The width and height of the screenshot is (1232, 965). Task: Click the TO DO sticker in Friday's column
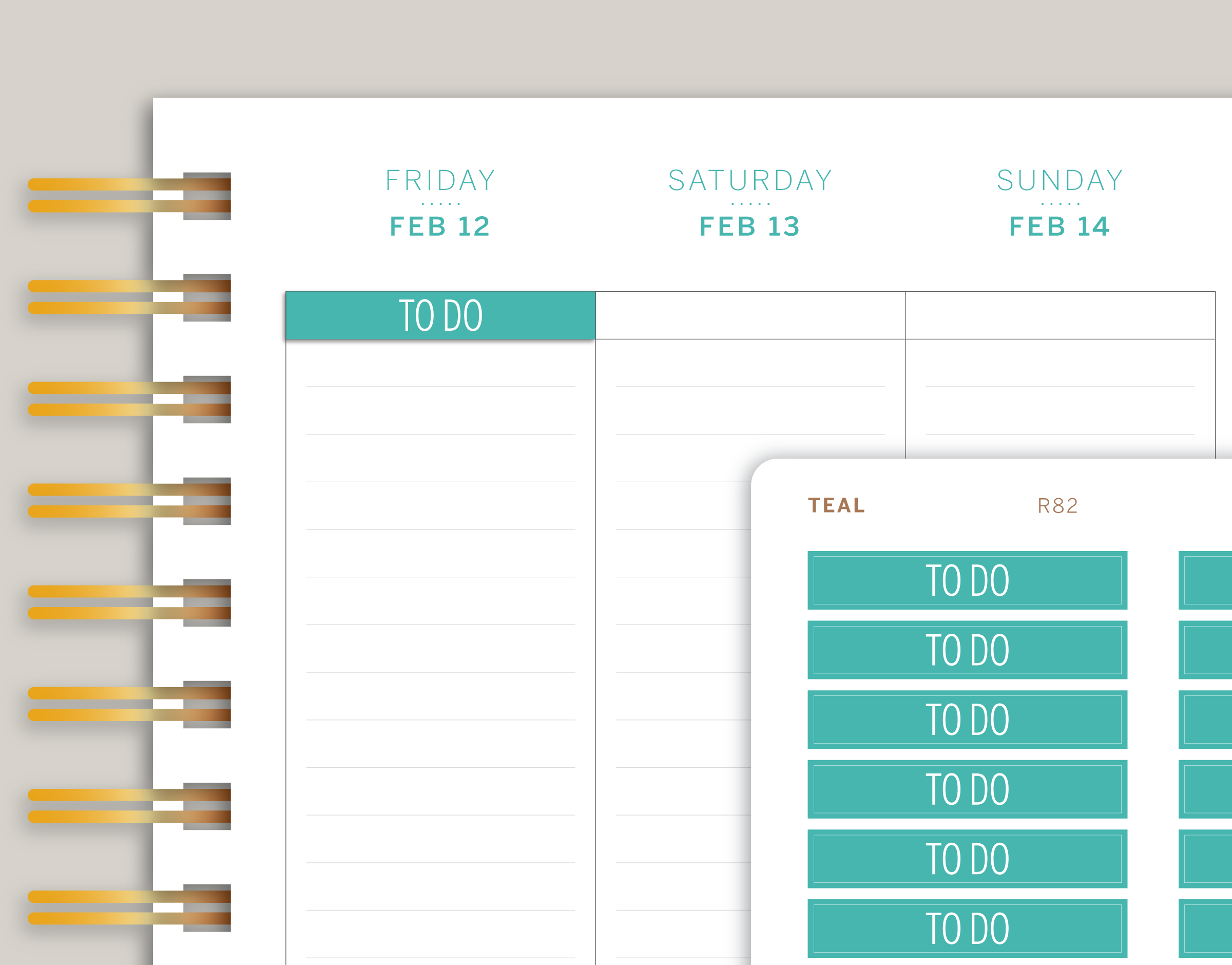[440, 315]
